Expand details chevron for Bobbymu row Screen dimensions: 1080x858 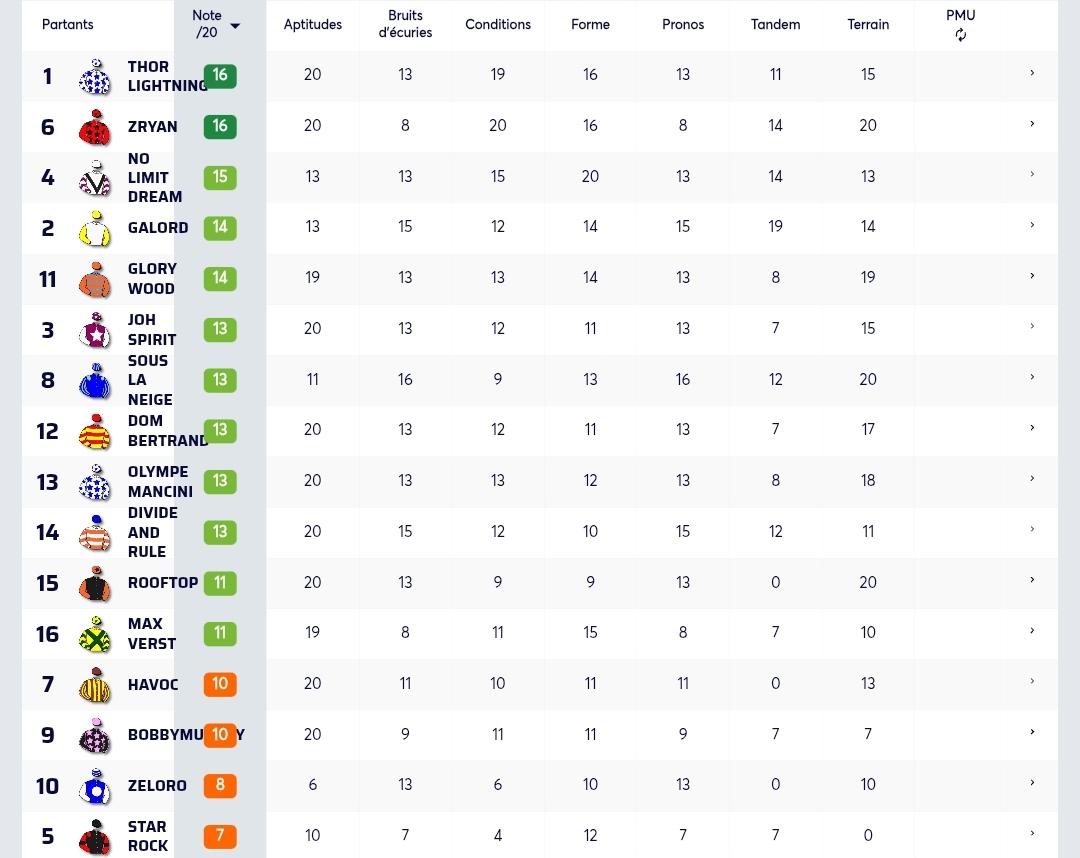1032,732
